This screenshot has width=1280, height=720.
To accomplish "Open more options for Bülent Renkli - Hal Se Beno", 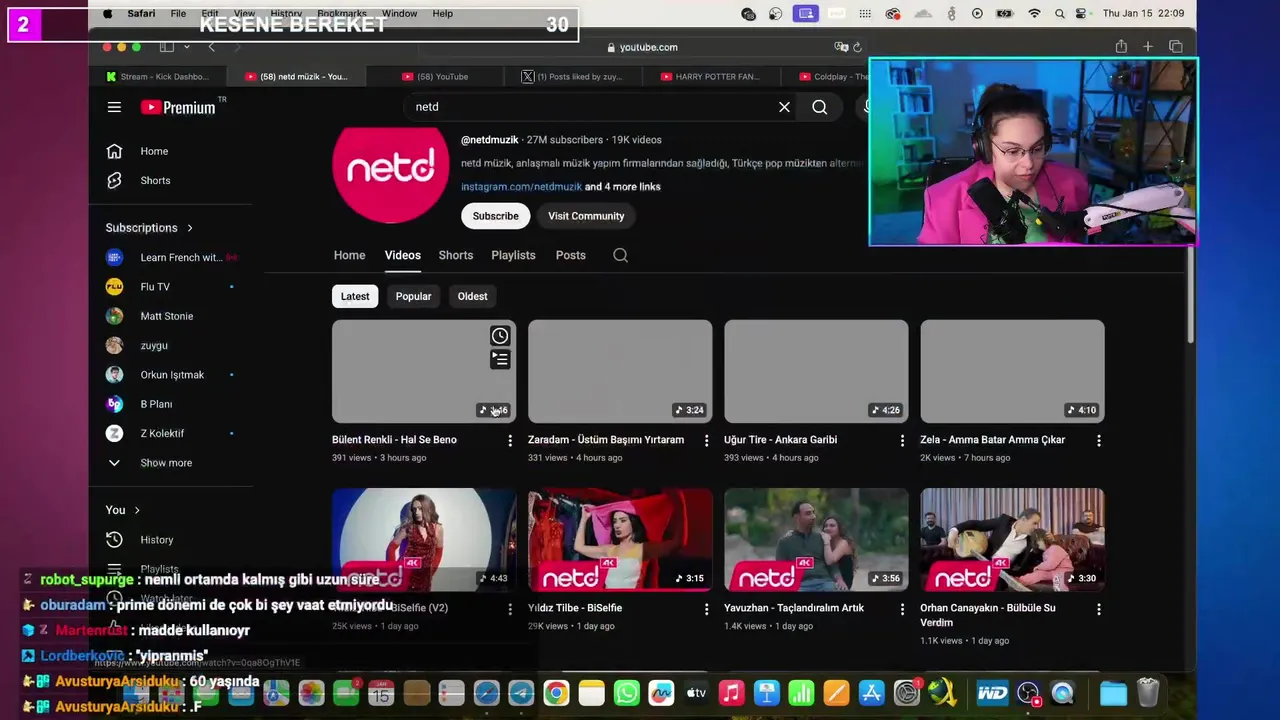I will point(510,440).
